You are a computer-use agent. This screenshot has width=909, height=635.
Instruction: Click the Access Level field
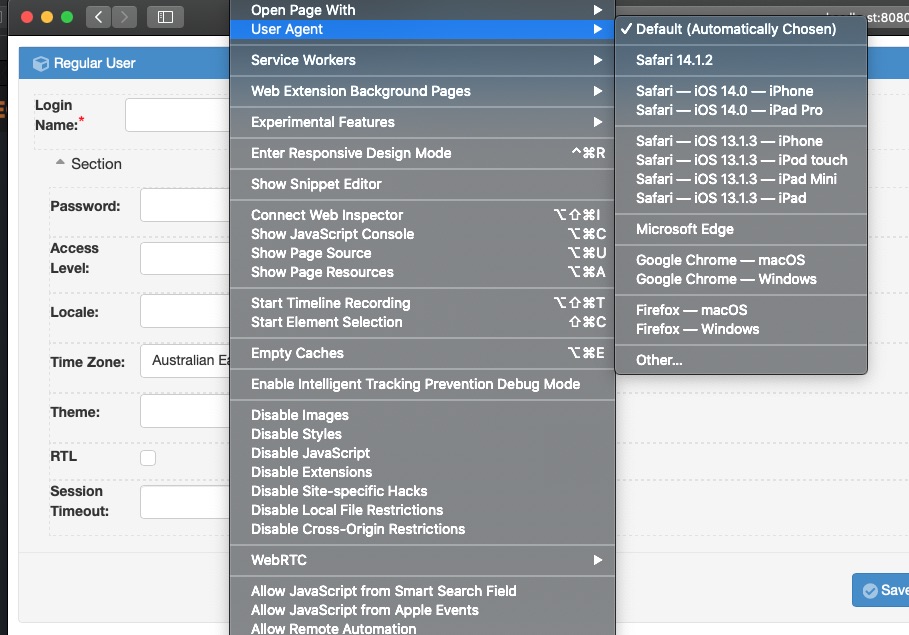pyautogui.click(x=185, y=258)
